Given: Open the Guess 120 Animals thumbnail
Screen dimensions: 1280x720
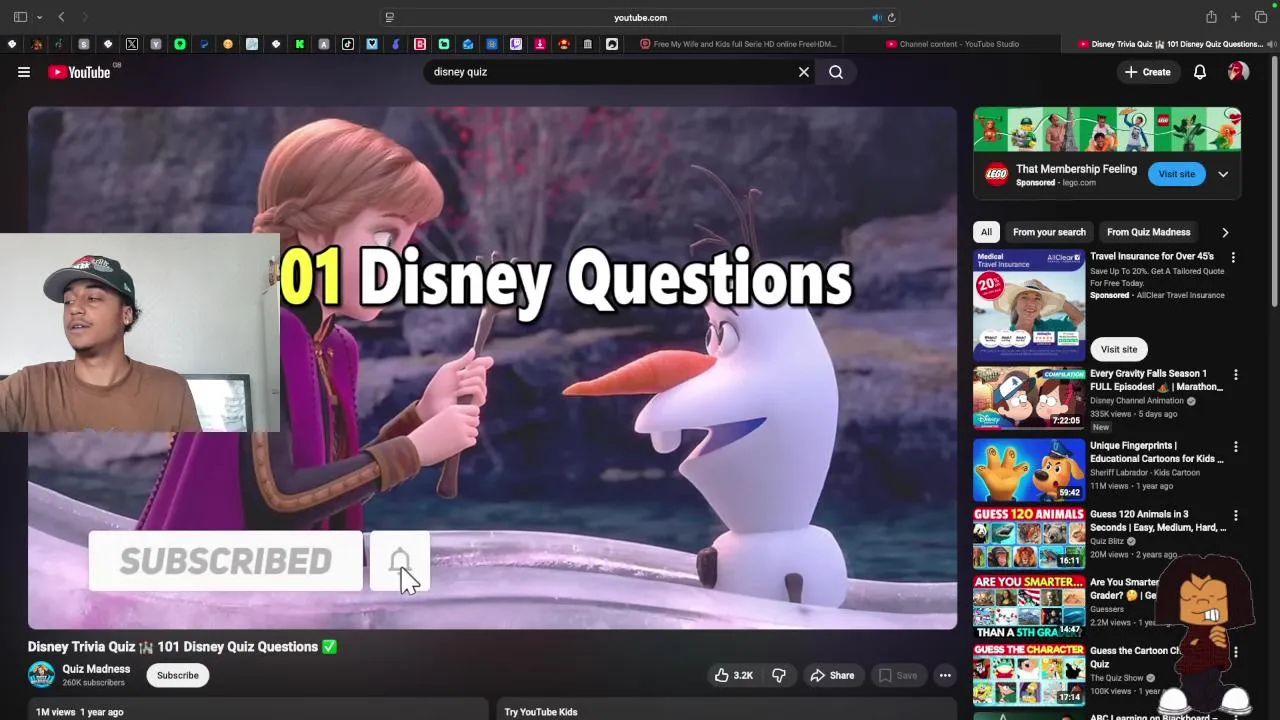Looking at the screenshot, I should point(1029,538).
